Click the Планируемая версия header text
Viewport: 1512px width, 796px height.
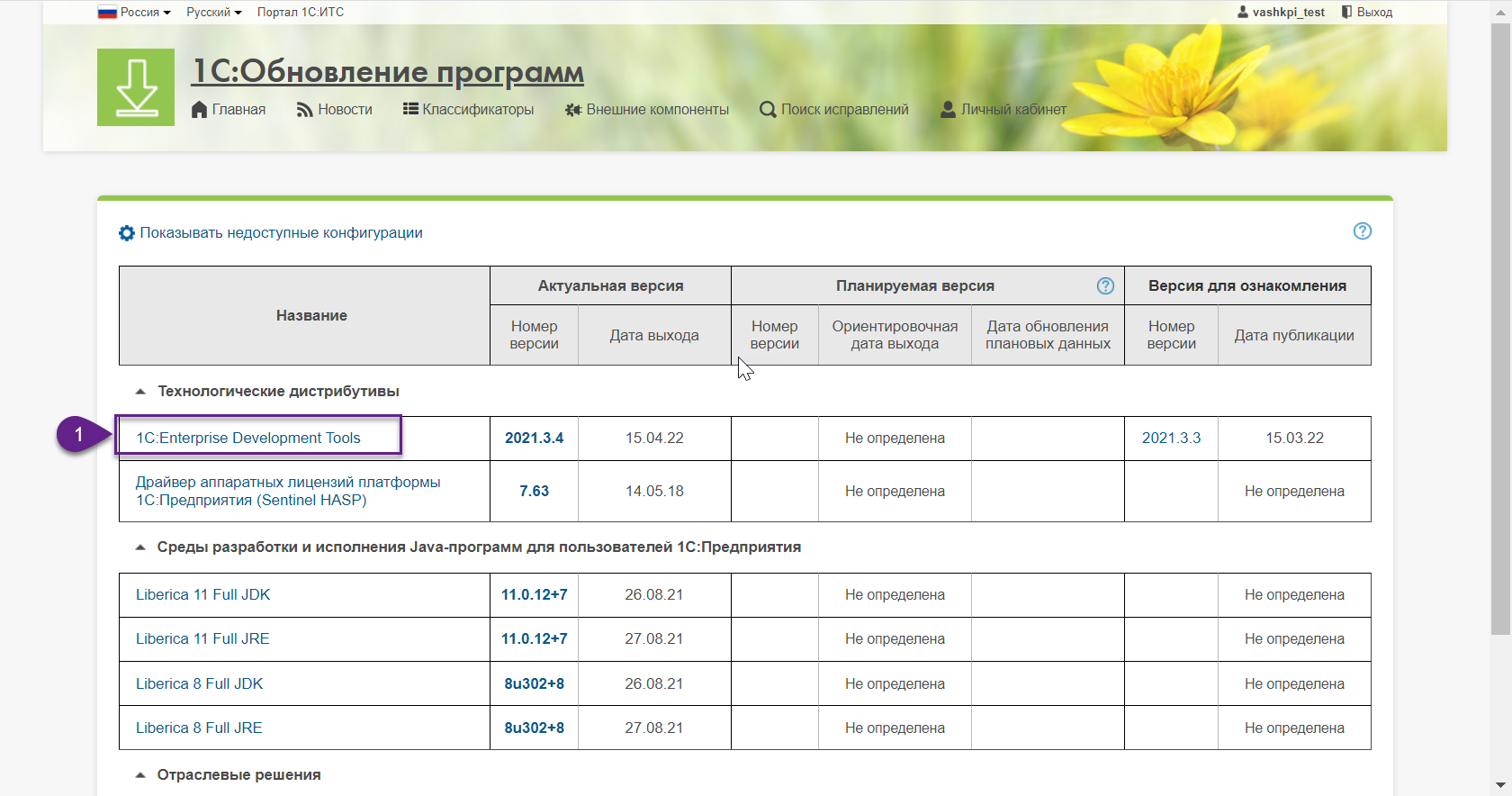[915, 286]
